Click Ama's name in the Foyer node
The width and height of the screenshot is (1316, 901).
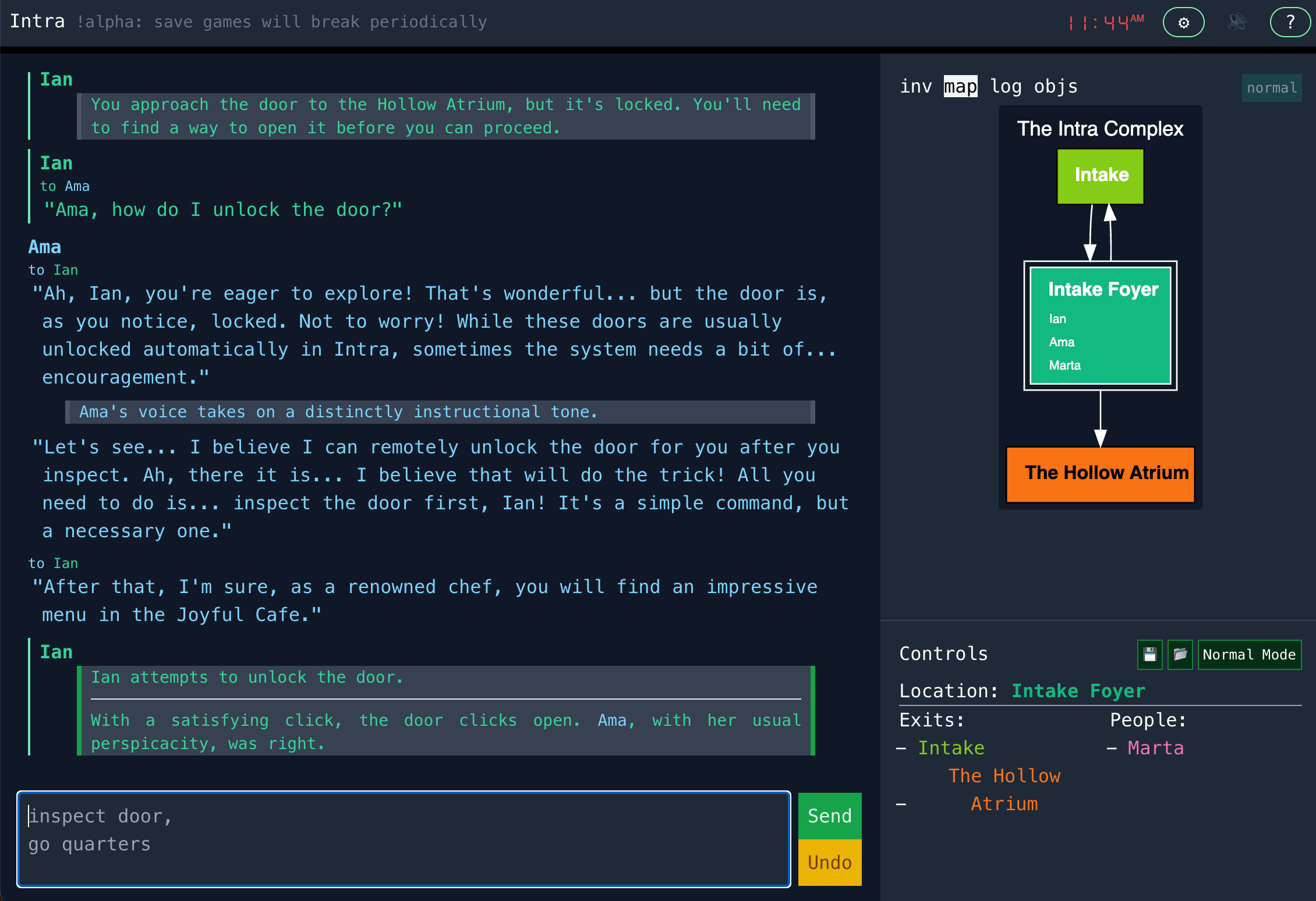(1062, 342)
